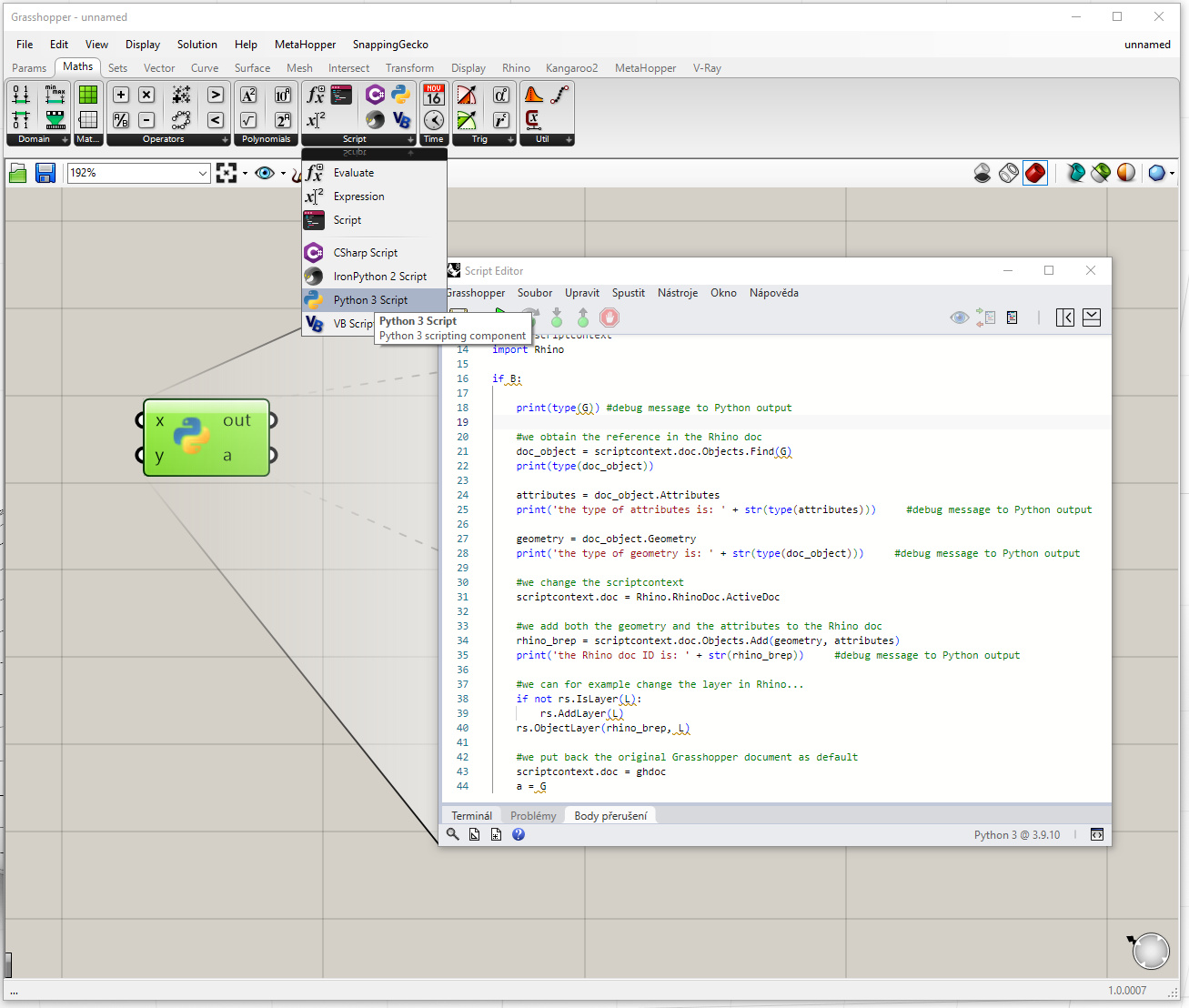Screen dimensions: 1189x1008
Task: Choose CSharp Script from the list
Action: (x=374, y=253)
